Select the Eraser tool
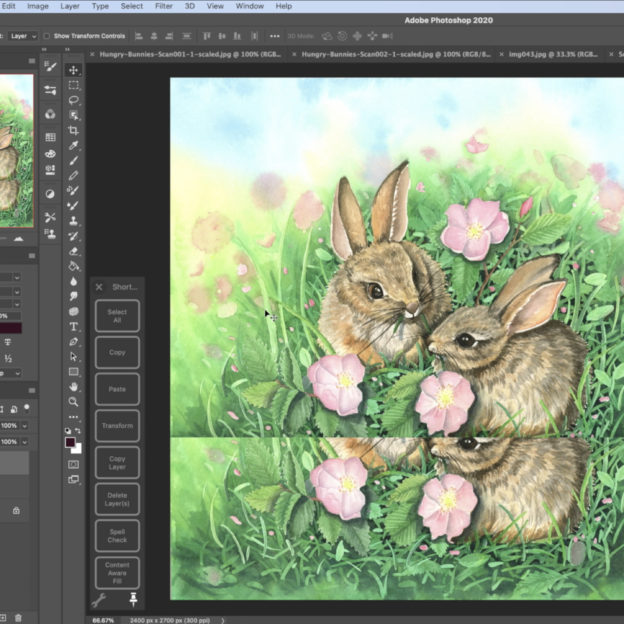The image size is (624, 624). coord(74,251)
